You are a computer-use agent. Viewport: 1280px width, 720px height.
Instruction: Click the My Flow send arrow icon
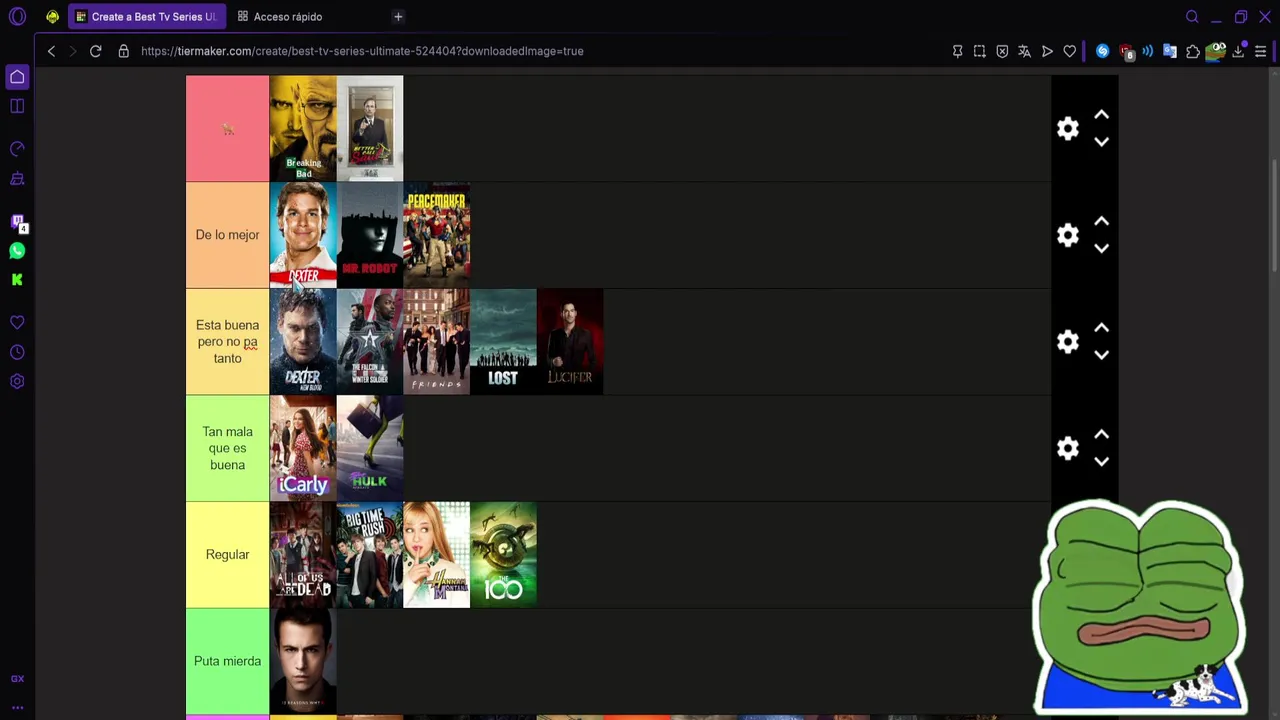[x=1047, y=51]
